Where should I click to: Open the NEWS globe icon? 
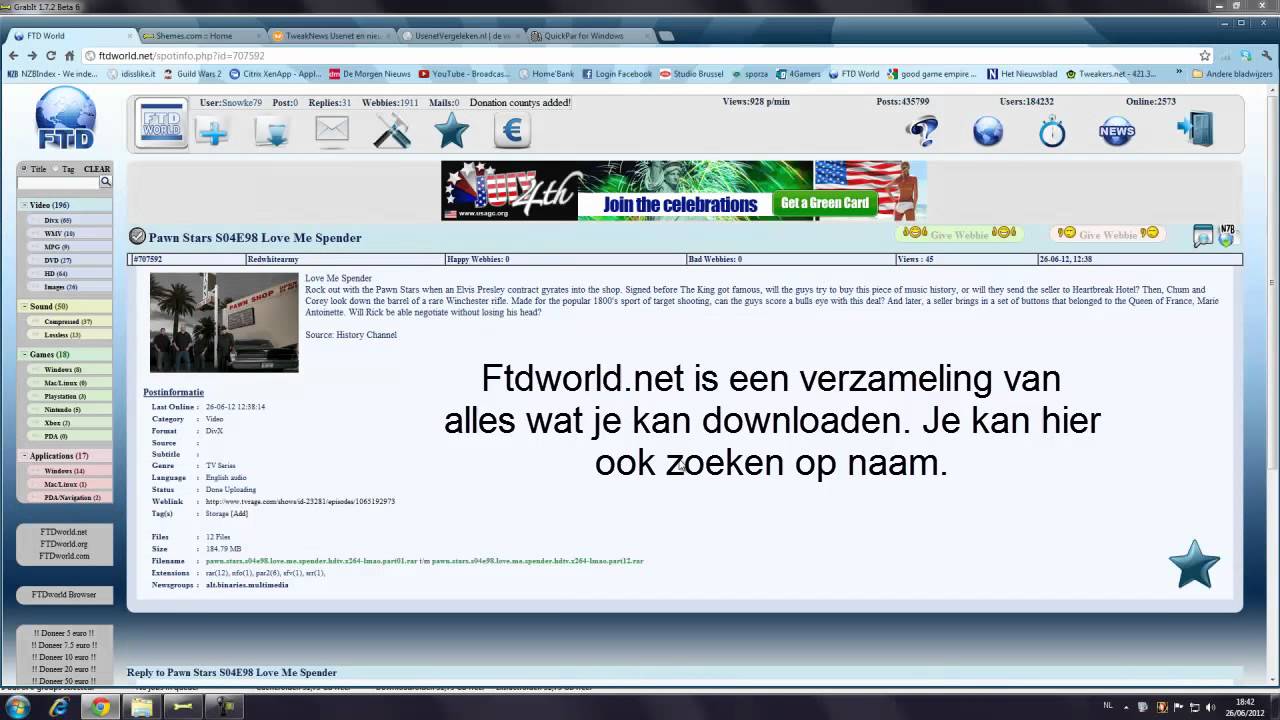[1117, 131]
